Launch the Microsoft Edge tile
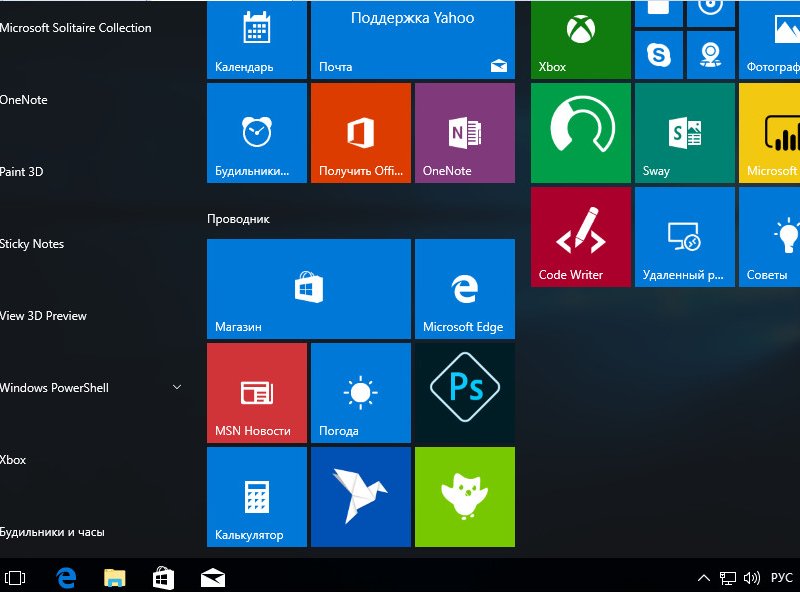The image size is (800, 592). coord(465,289)
